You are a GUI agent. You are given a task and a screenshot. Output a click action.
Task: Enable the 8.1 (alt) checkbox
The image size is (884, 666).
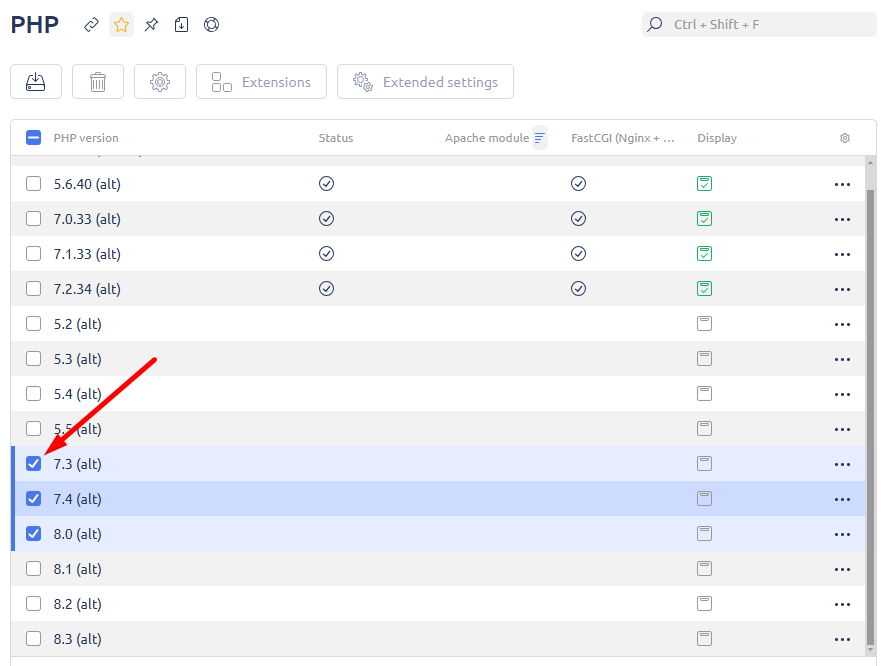point(33,568)
